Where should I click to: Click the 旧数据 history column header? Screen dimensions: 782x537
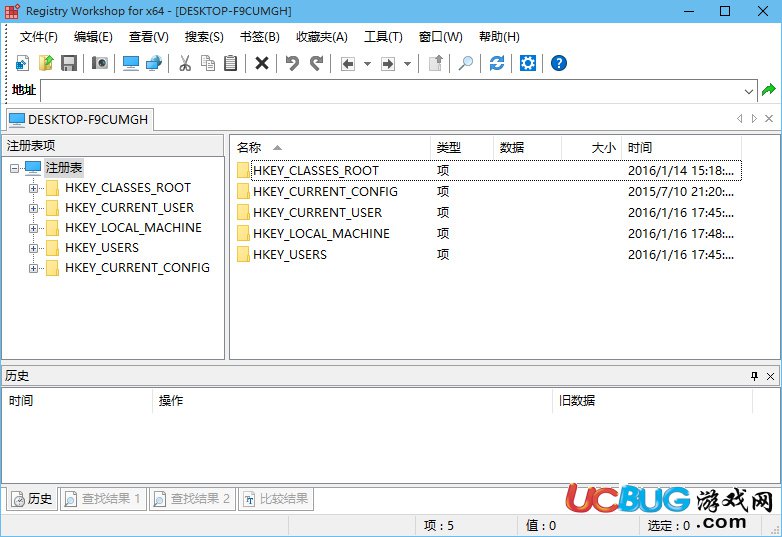pos(652,401)
